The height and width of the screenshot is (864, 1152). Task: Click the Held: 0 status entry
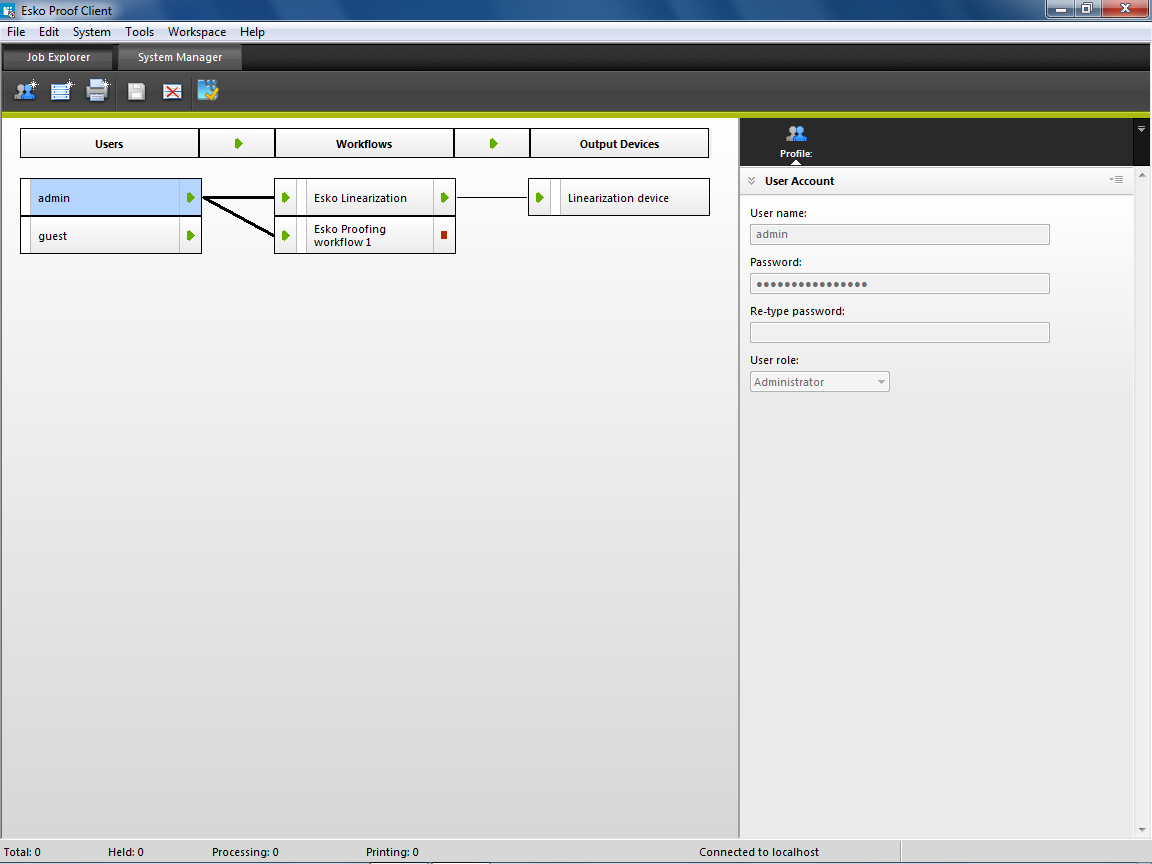[x=126, y=852]
